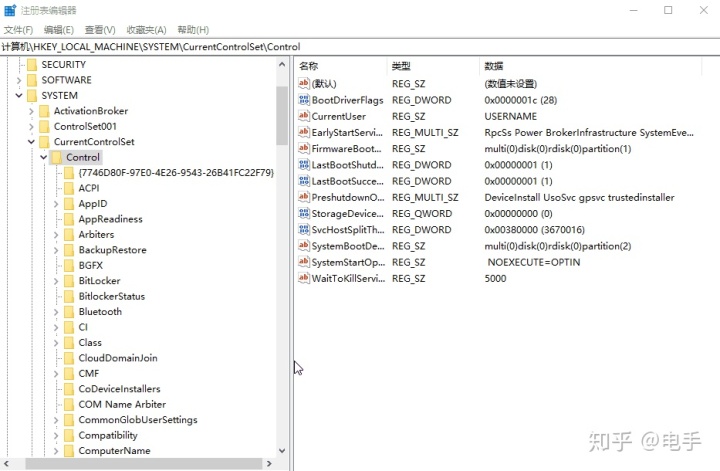Select the {7746D80F-97E0-4E26-9543-26B41FC22F79} key
The width and height of the screenshot is (720, 471).
tap(176, 173)
